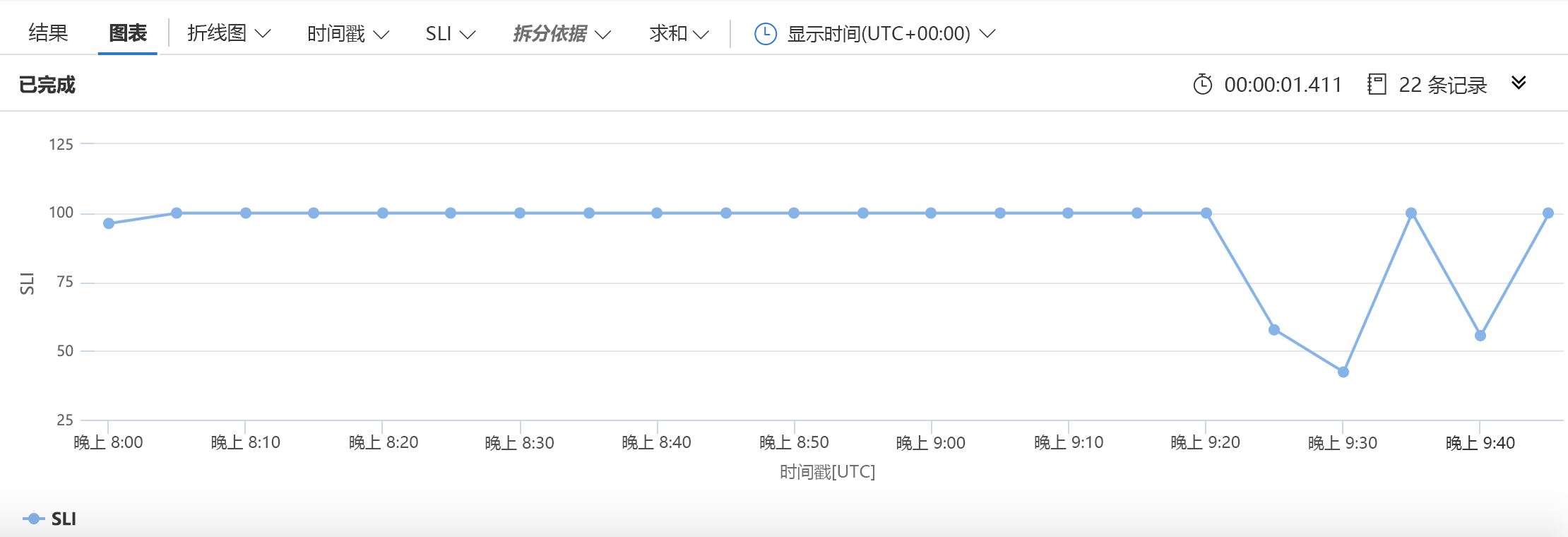Viewport: 1568px width, 537px height.
Task: Expand details with the double-chevron arrow
Action: point(1519,83)
